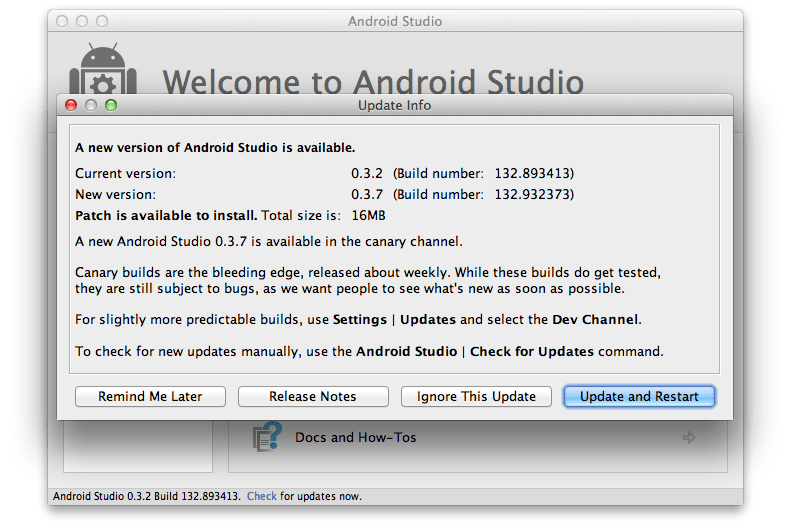The height and width of the screenshot is (525, 790).
Task: Open the Release Notes
Action: [313, 397]
